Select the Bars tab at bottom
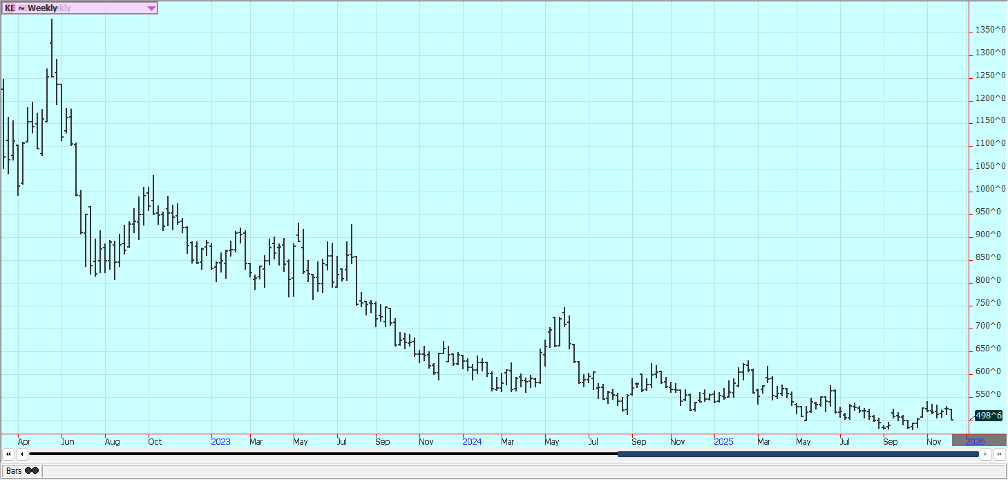1008x480 pixels. point(21,470)
